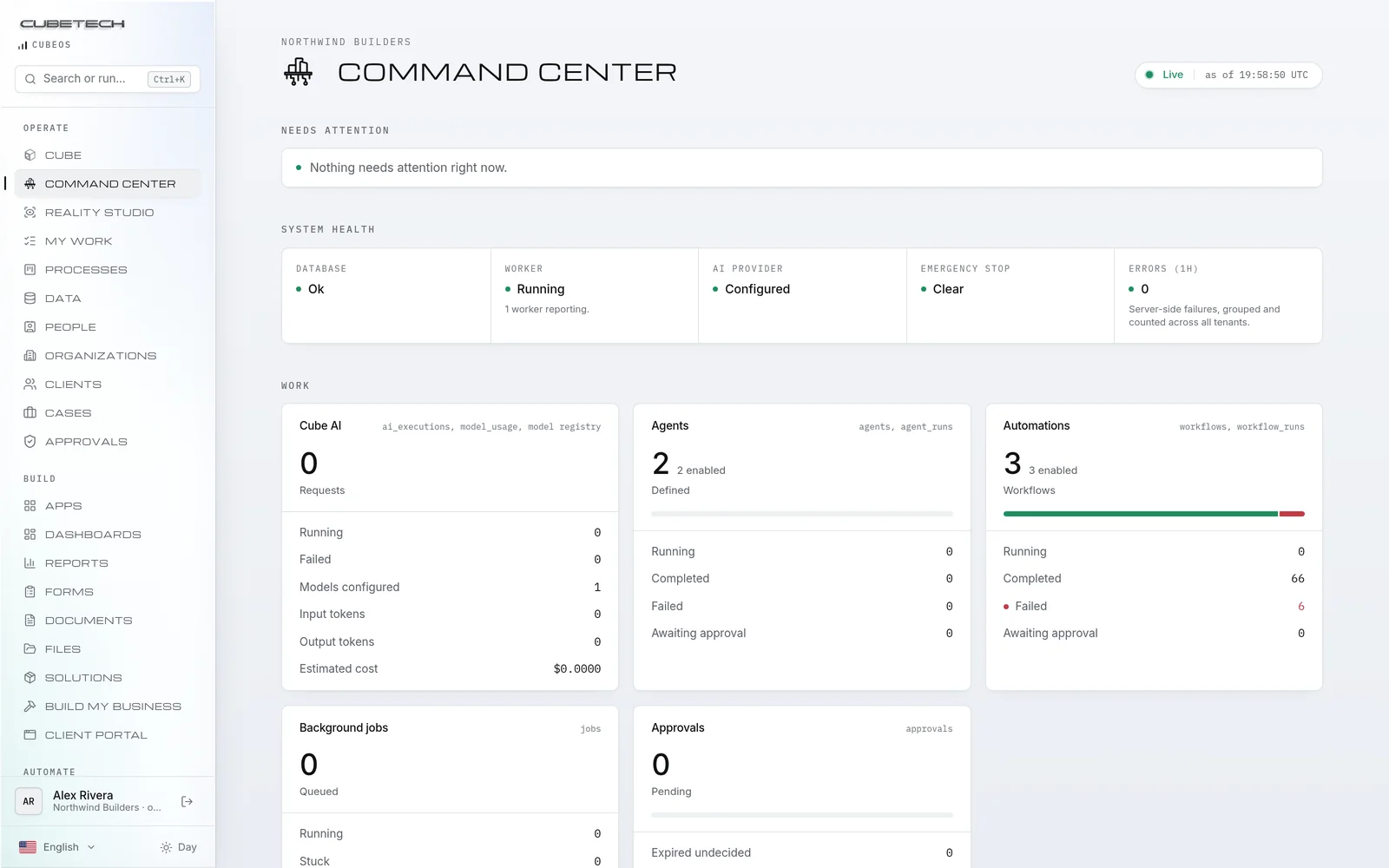
Task: Open the Cube sidebar icon
Action: click(30, 155)
